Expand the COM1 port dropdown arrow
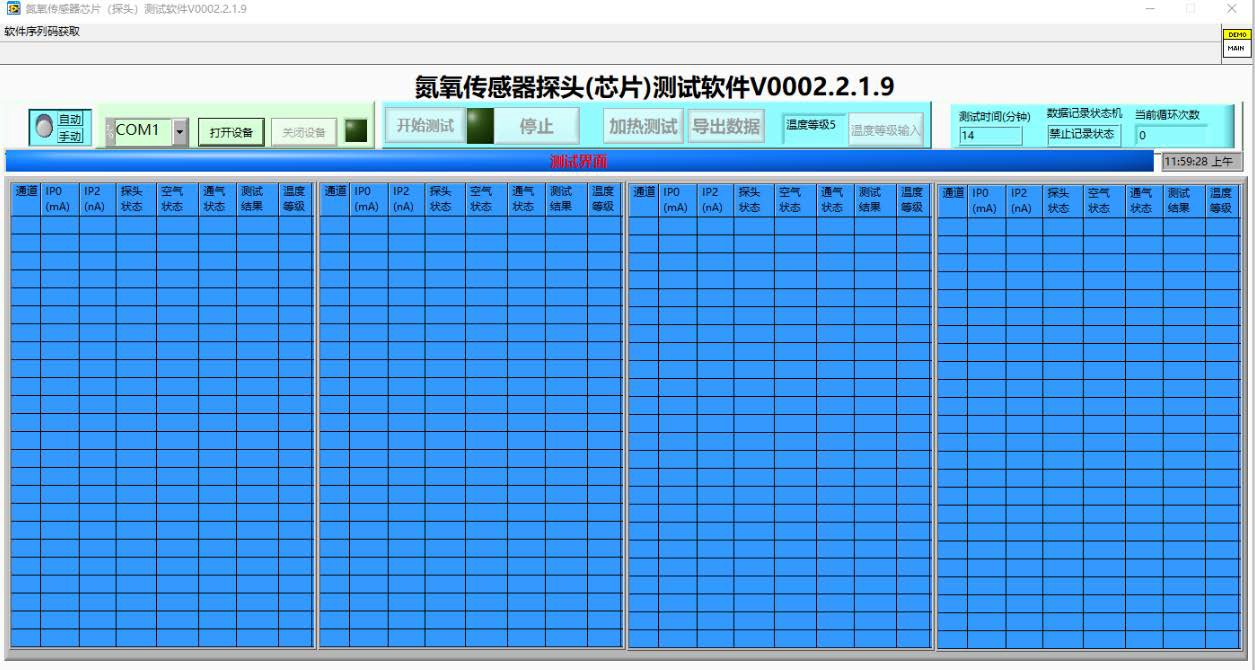This screenshot has width=1255, height=670. point(180,131)
